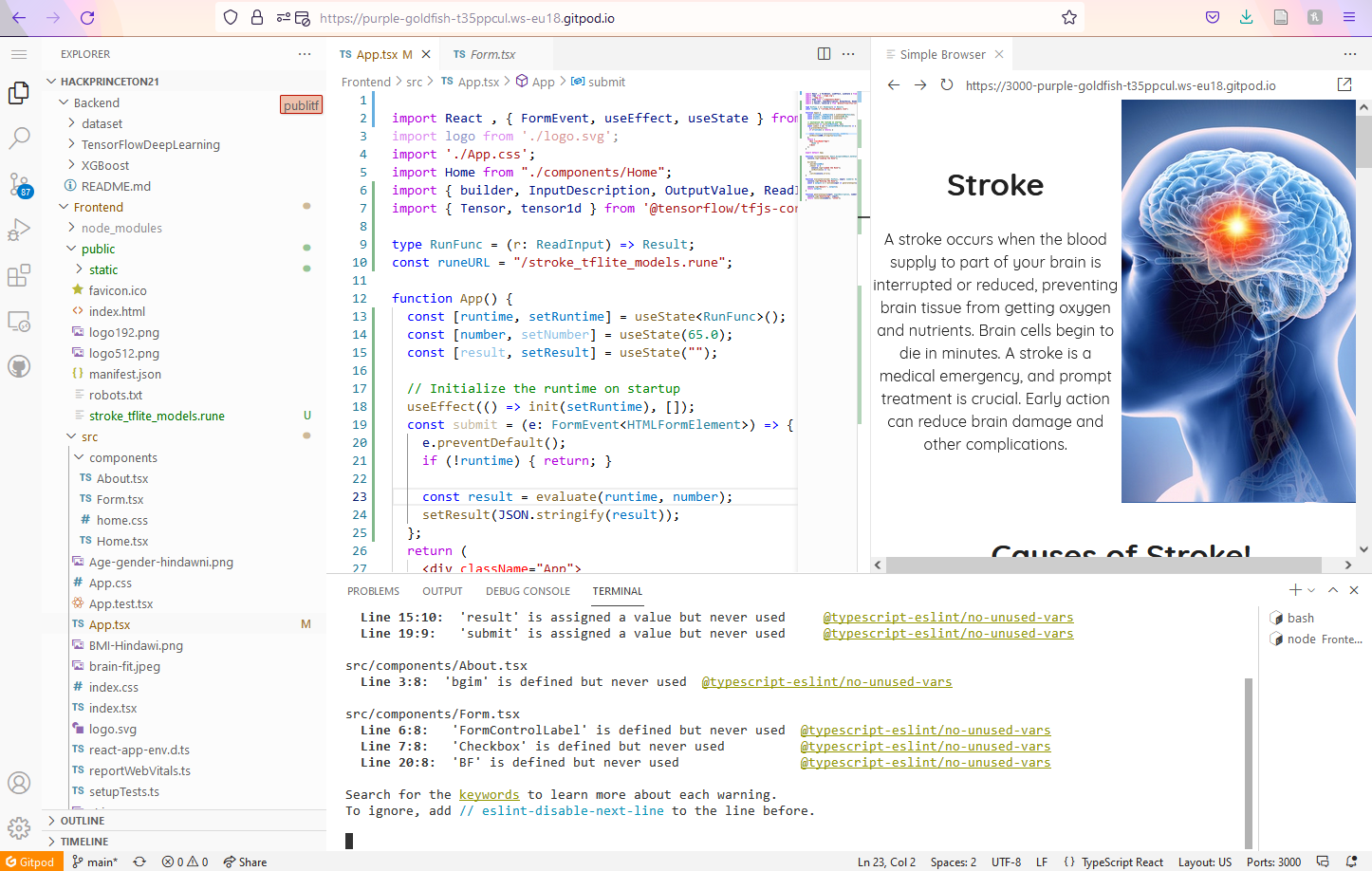Change the TypeScript React language mode
This screenshot has width=1372, height=871.
click(x=1122, y=862)
